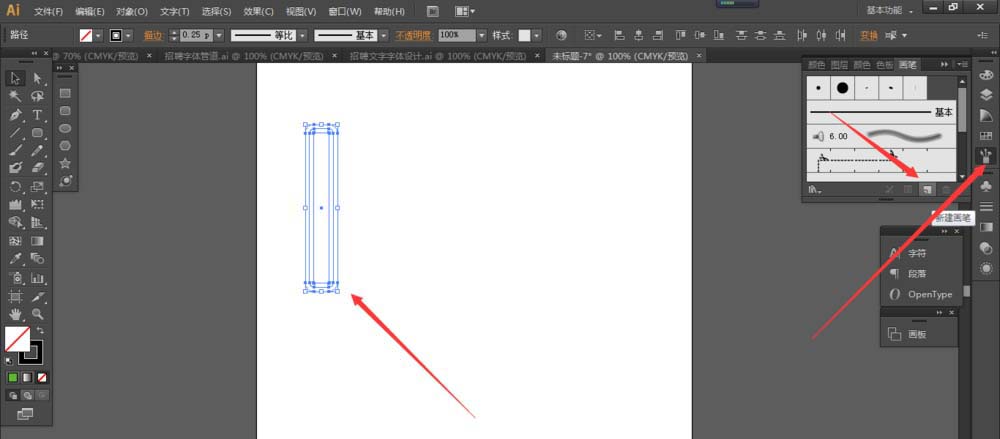
Task: Open the Swatches grid dock icon
Action: pos(986,135)
